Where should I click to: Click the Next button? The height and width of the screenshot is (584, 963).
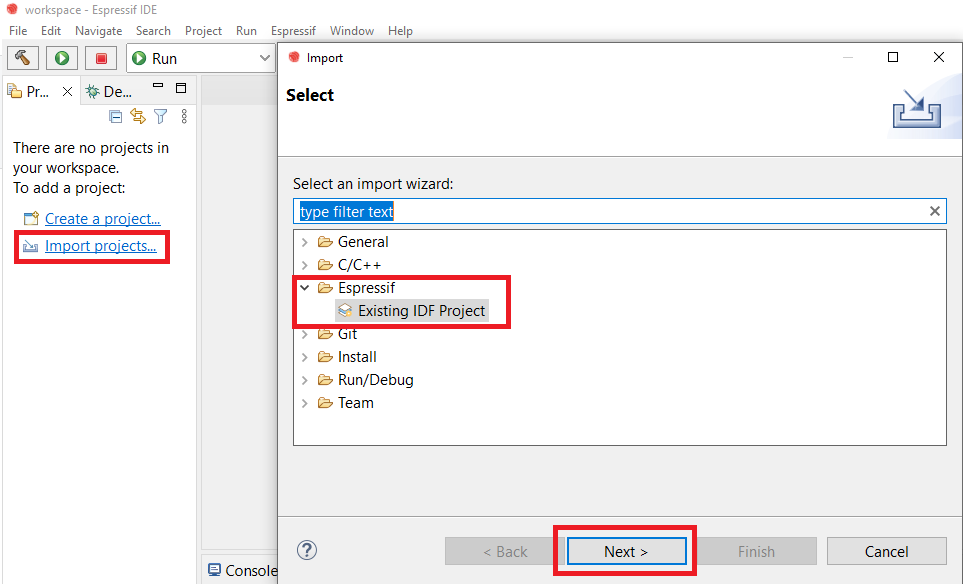(x=626, y=551)
